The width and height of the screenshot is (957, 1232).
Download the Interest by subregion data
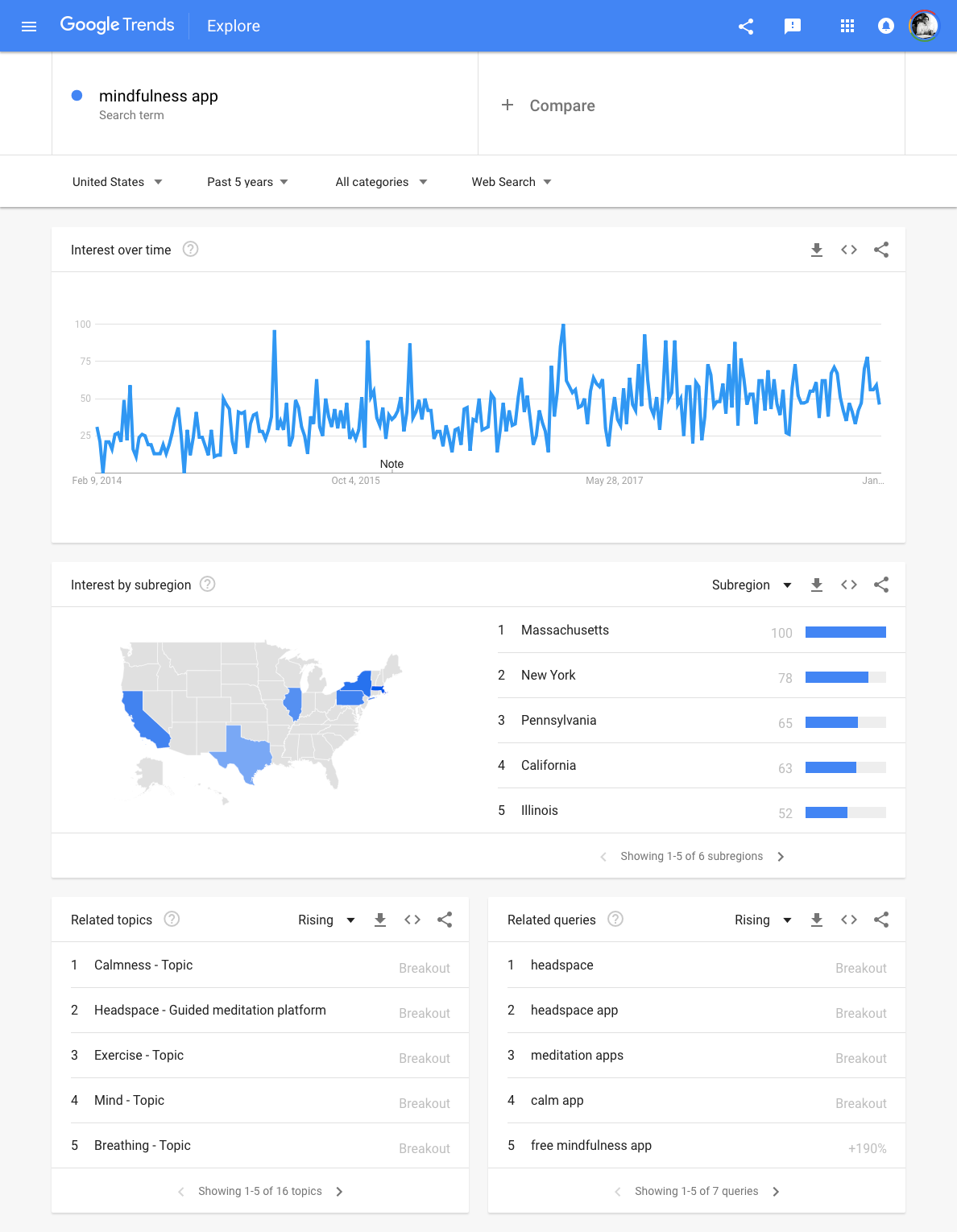point(817,585)
